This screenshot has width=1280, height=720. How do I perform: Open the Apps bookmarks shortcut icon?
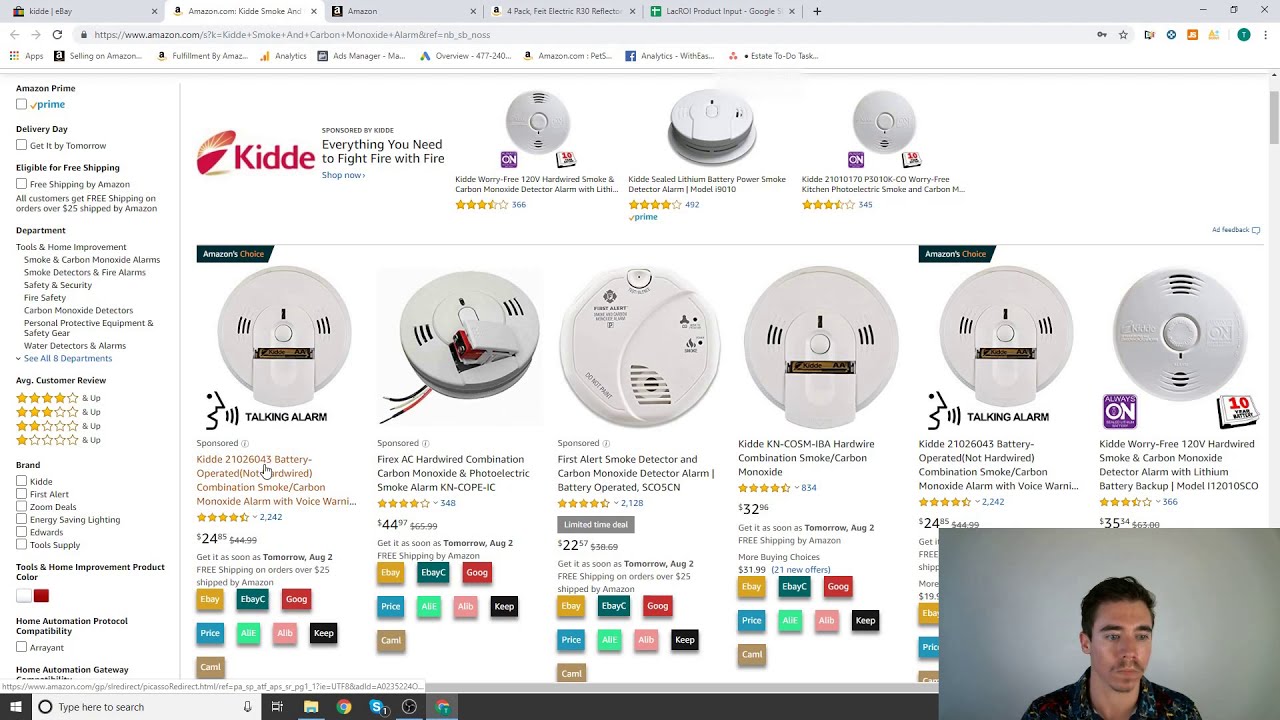[15, 56]
